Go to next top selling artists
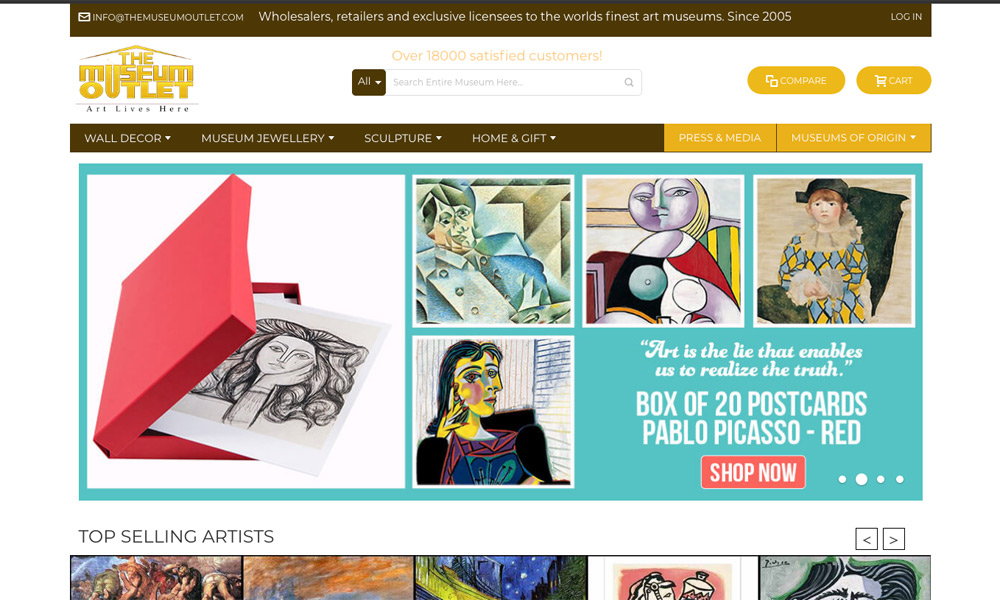The height and width of the screenshot is (600, 1000). [x=893, y=539]
